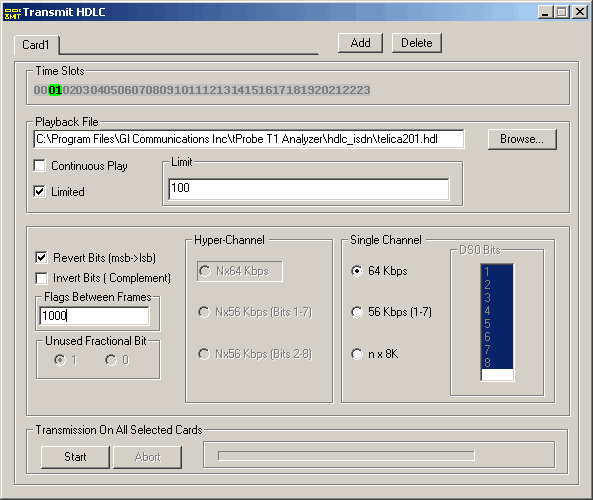Select time slot 23 in Time Slots
The height and width of the screenshot is (500, 593).
[363, 90]
